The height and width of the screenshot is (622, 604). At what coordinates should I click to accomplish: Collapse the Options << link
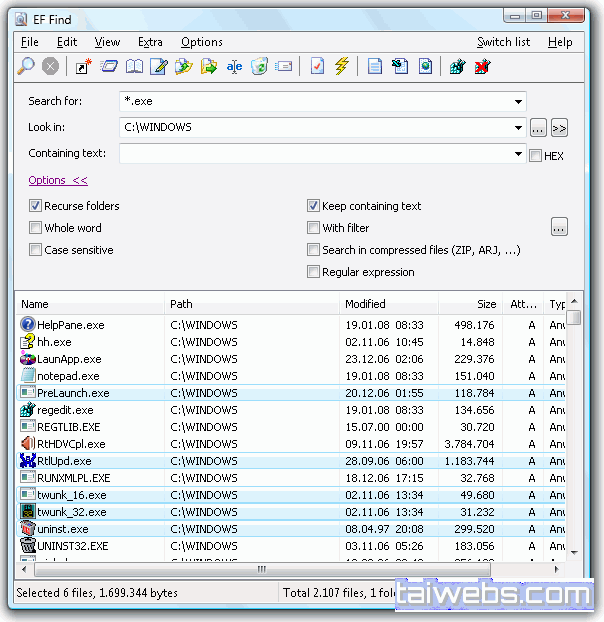[58, 180]
